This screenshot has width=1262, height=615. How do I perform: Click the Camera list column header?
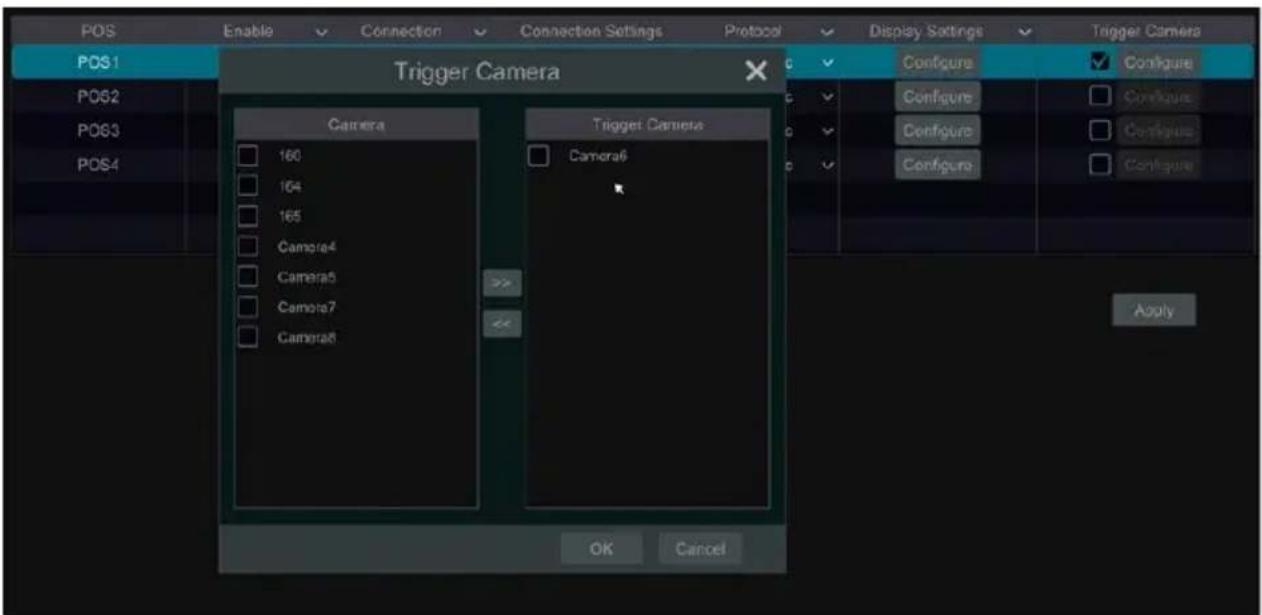tap(356, 125)
